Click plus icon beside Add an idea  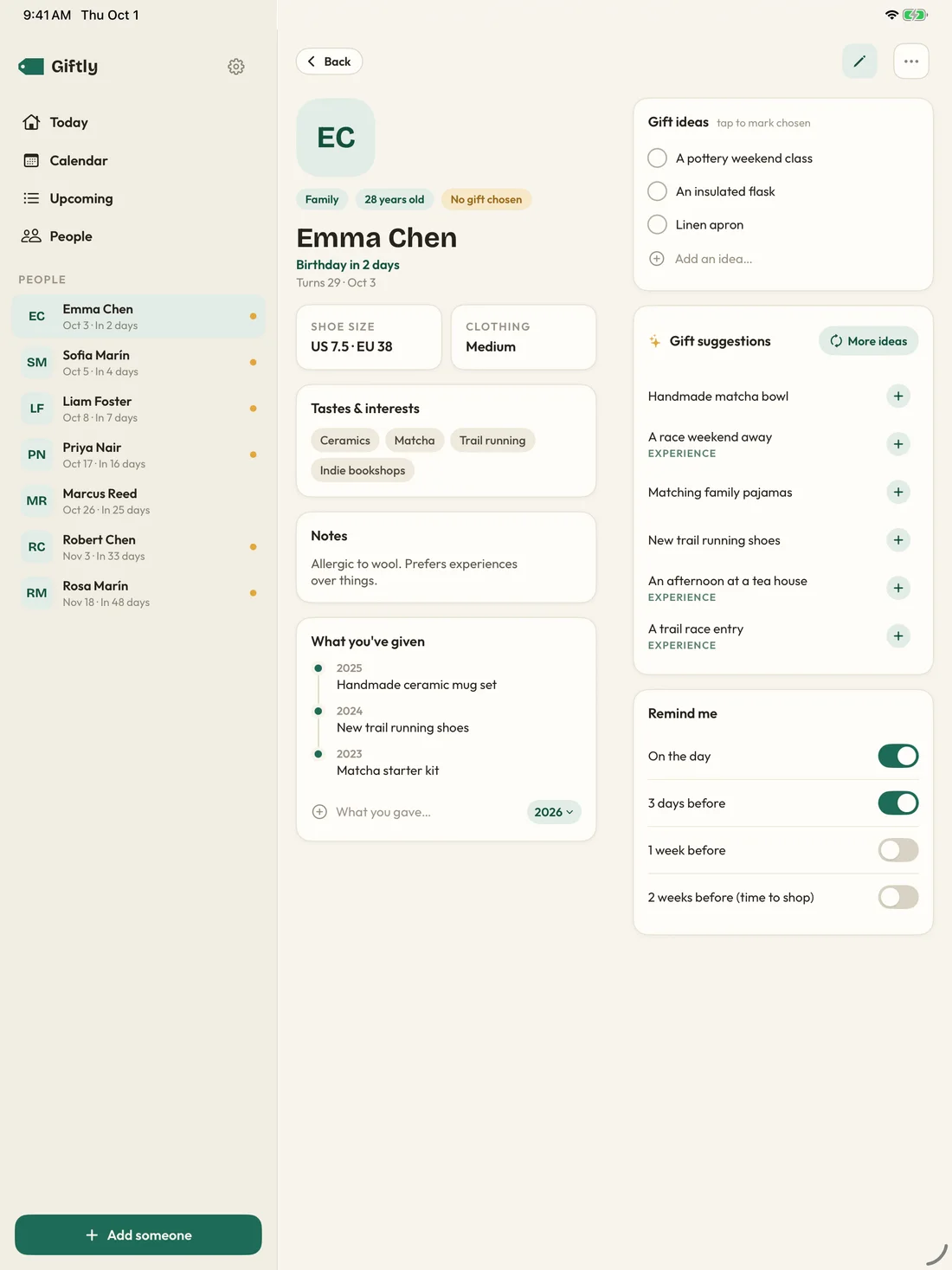tap(657, 259)
